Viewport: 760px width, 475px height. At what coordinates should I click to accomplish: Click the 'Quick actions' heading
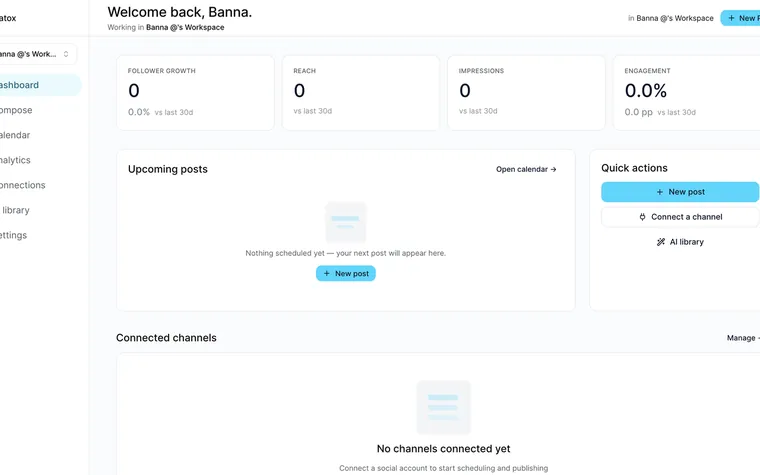coord(634,168)
